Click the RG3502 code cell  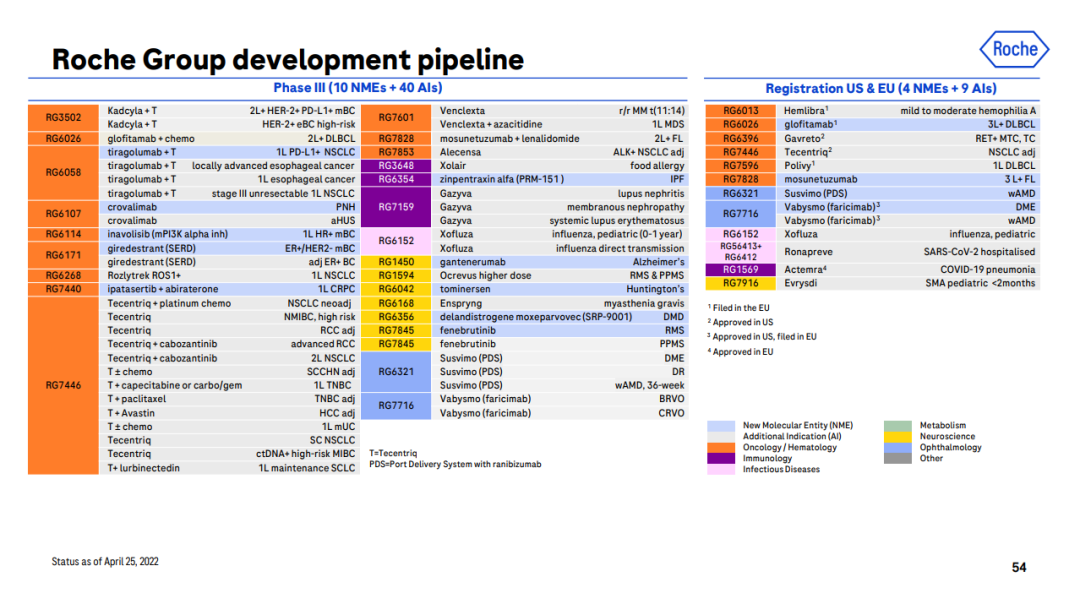63,118
